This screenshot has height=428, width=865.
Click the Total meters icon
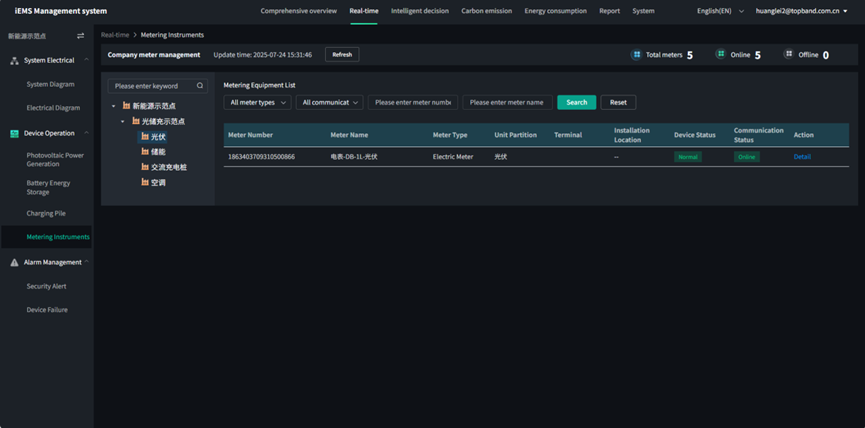[636, 55]
